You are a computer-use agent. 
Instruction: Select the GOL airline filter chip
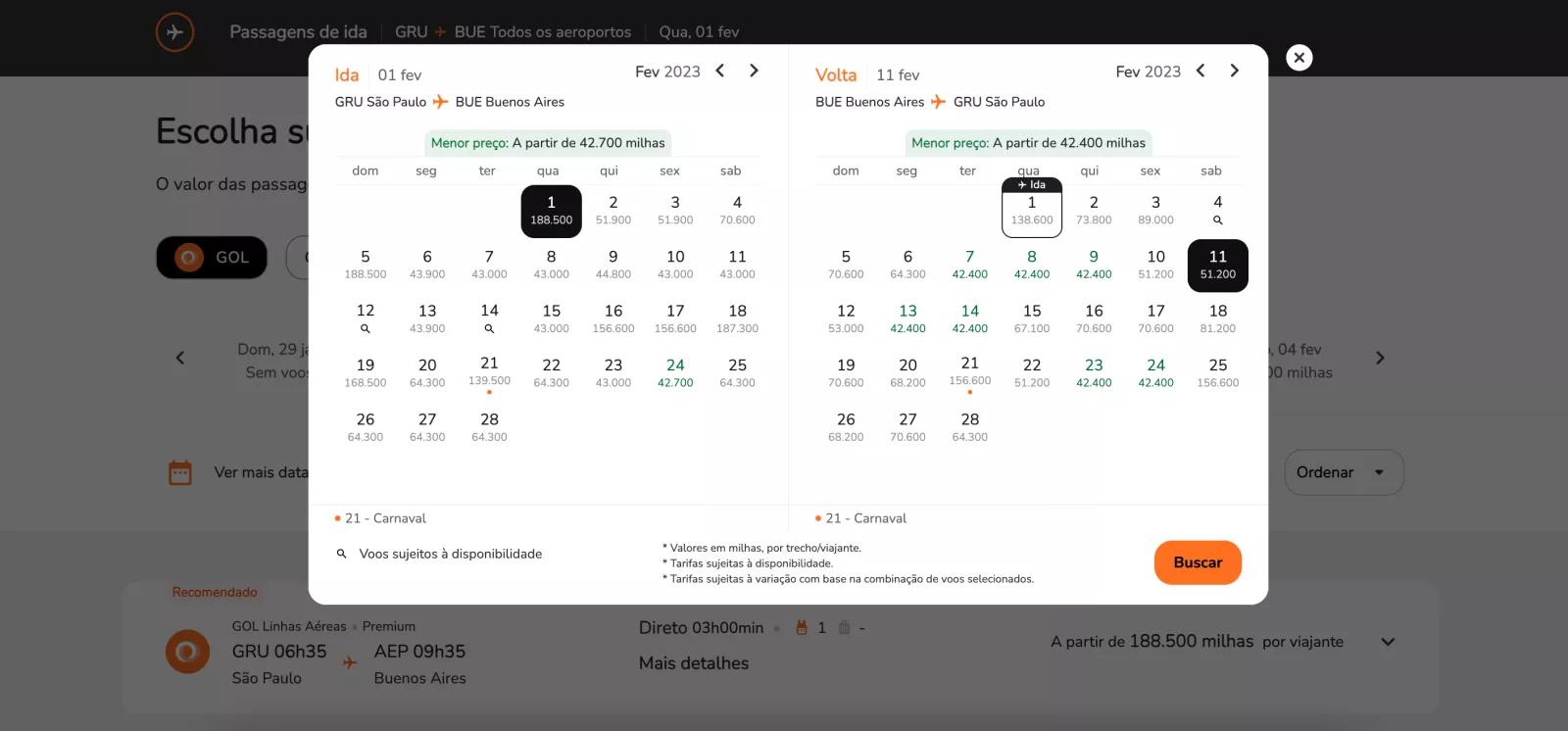coord(212,258)
